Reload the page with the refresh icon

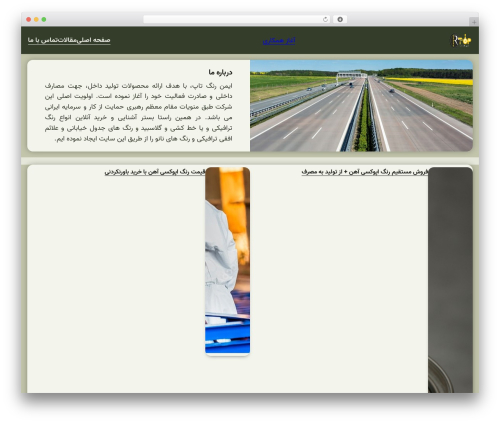325,19
